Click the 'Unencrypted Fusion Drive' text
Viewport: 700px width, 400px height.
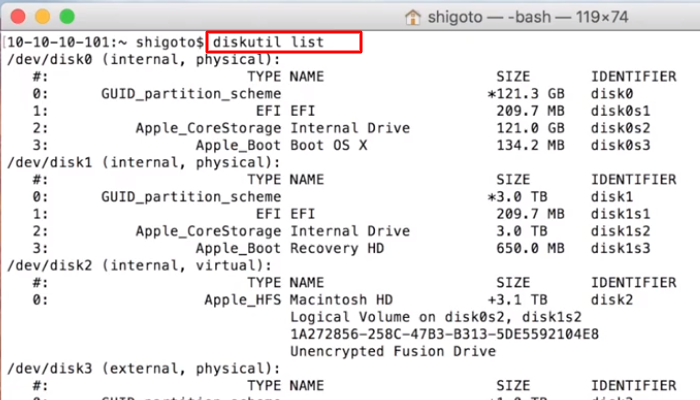point(392,350)
